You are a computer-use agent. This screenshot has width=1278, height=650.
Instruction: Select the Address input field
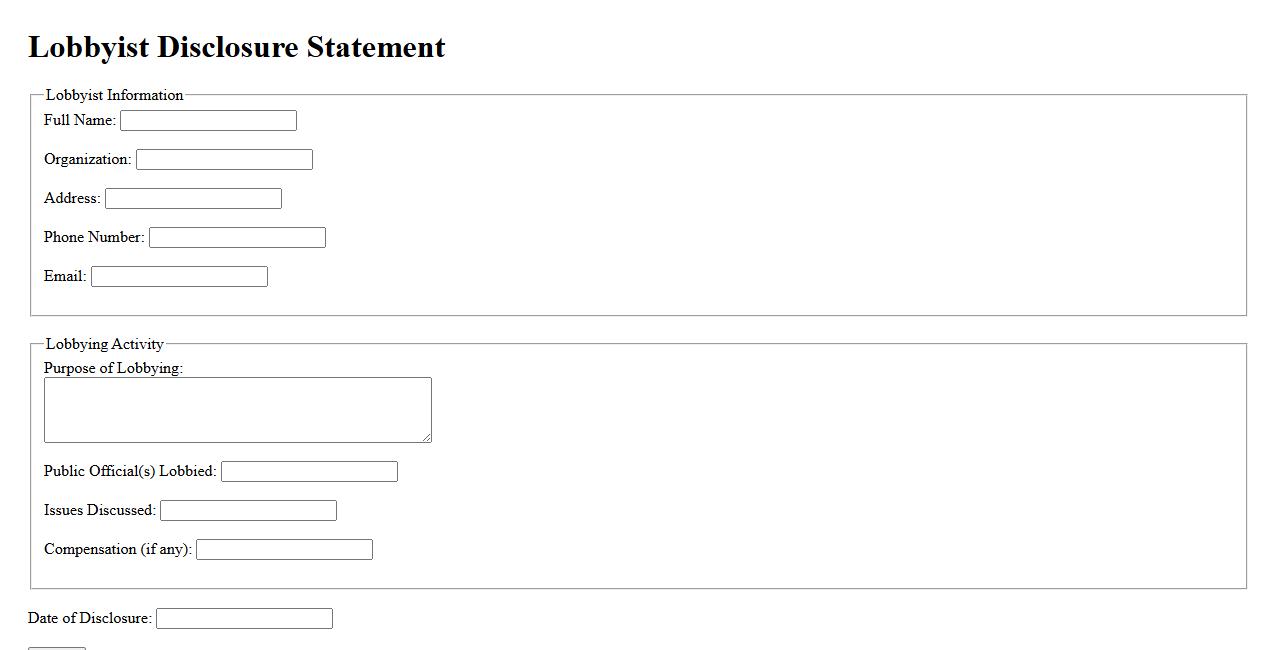coord(193,198)
